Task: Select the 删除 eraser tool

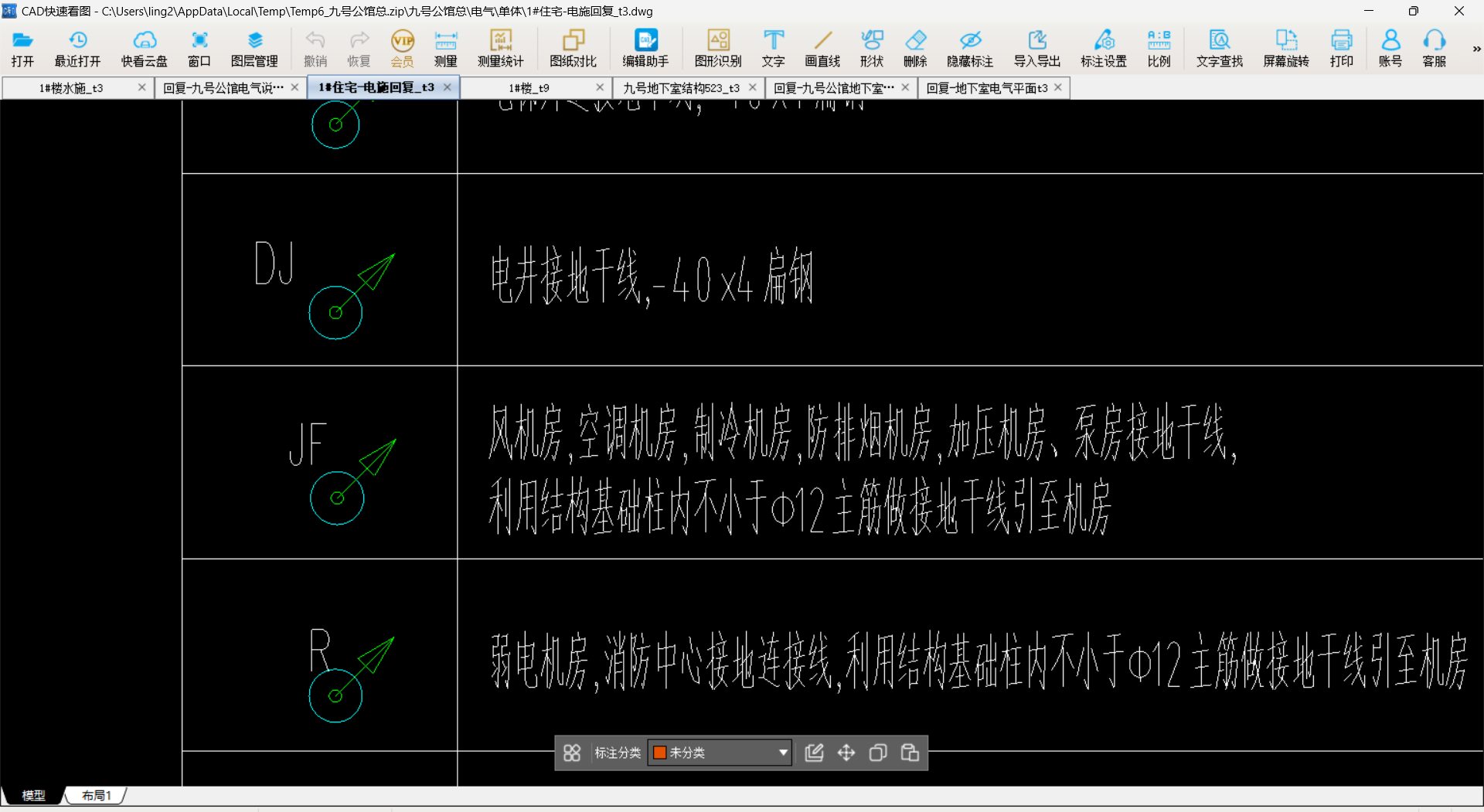Action: 915,49
